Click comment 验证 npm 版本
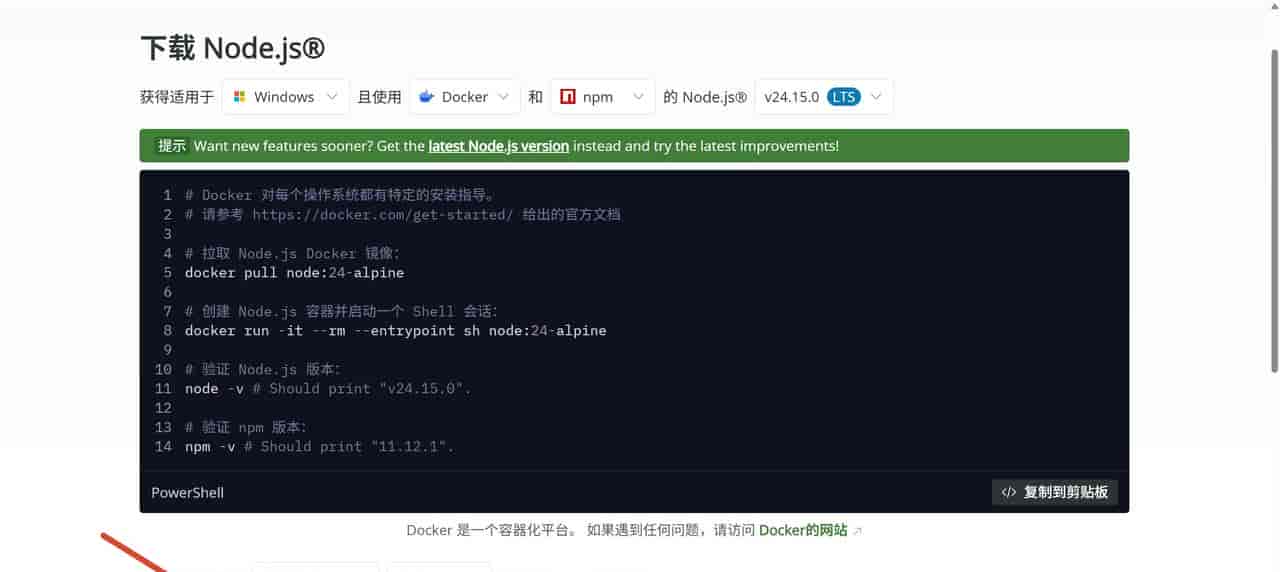Screen dimensions: 1280x572 246,427
